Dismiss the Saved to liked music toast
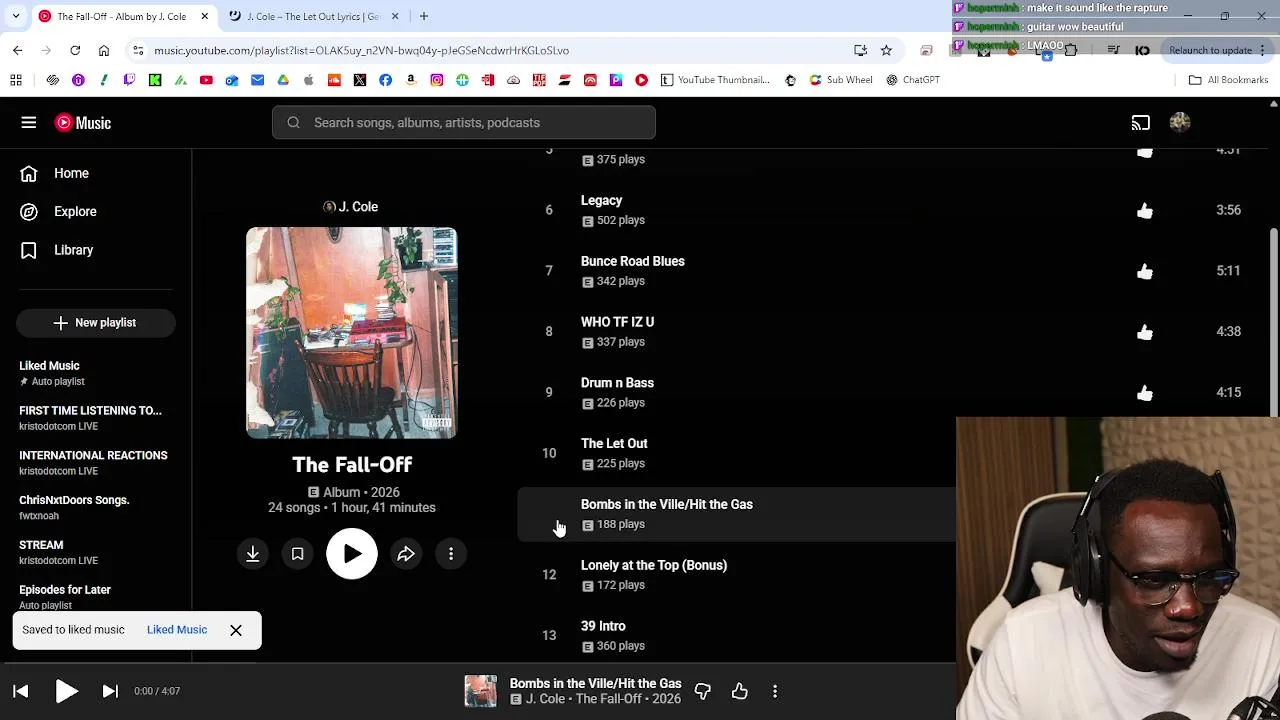 pos(236,630)
